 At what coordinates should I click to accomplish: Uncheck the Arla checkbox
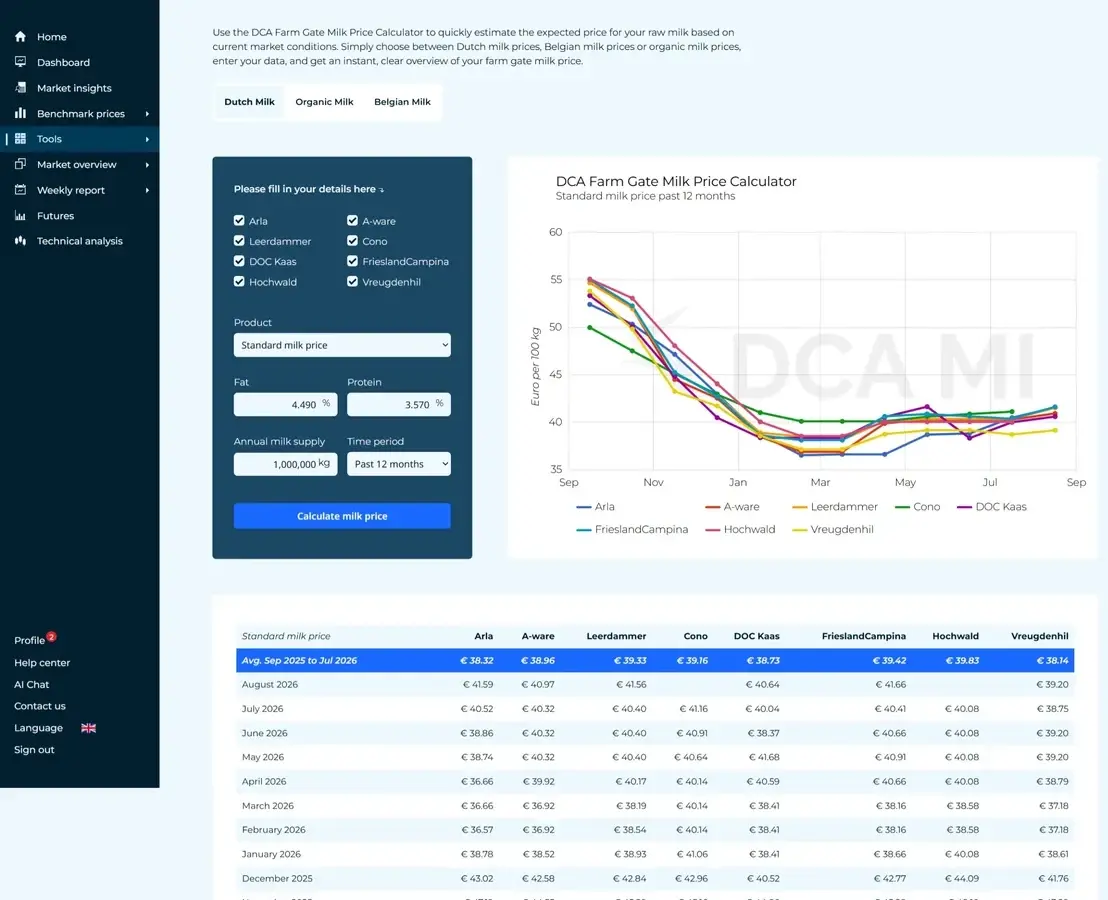pyautogui.click(x=239, y=220)
